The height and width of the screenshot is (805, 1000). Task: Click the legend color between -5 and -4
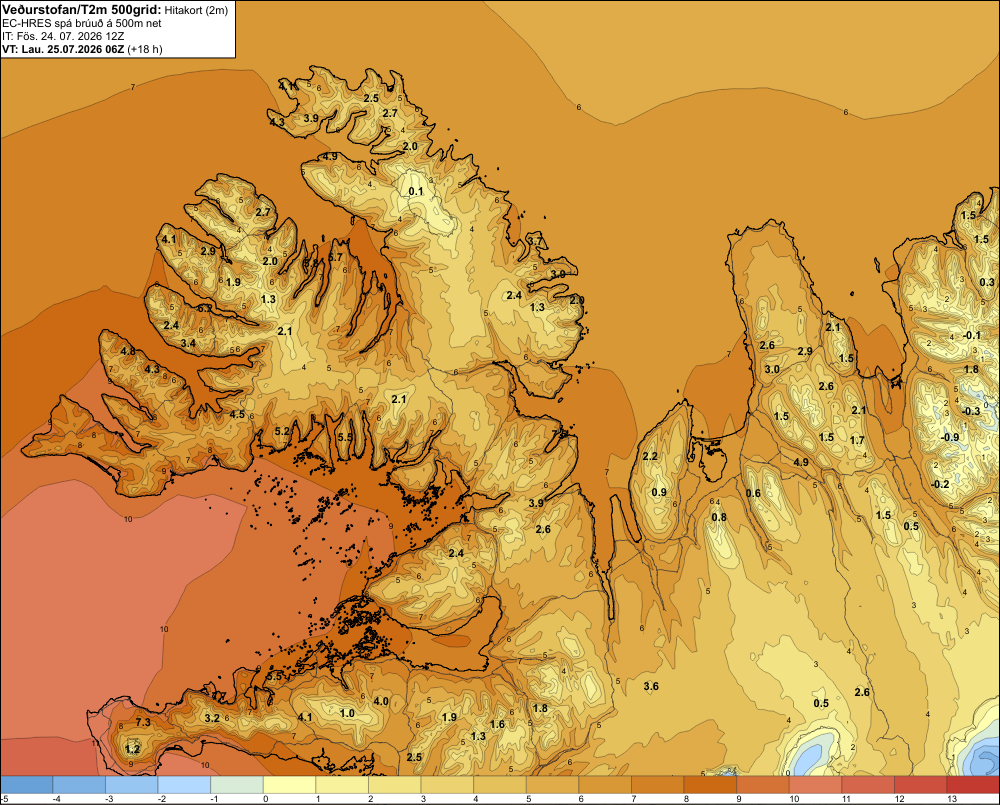pyautogui.click(x=27, y=784)
